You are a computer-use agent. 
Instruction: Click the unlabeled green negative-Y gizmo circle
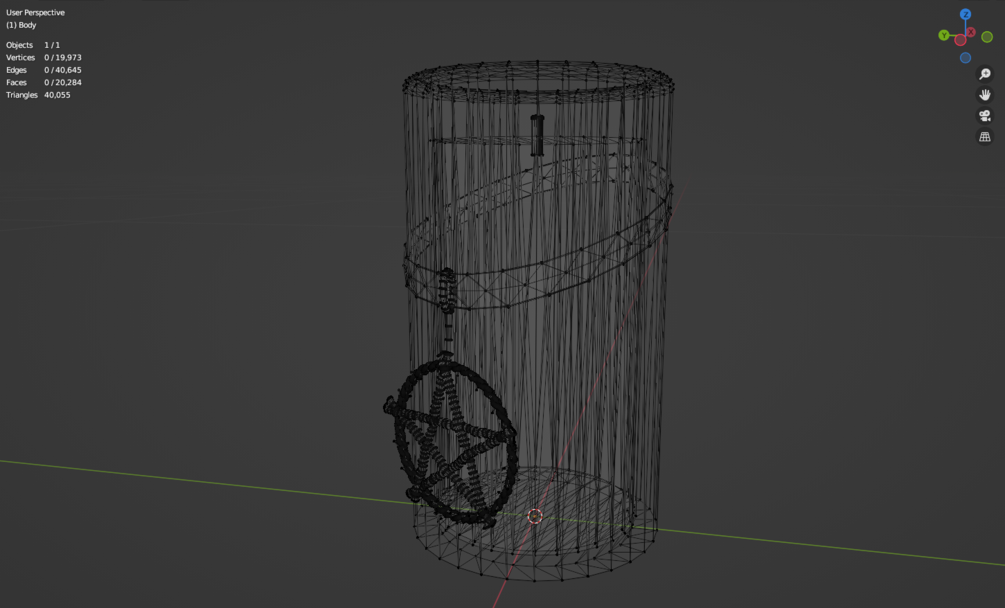coord(987,37)
